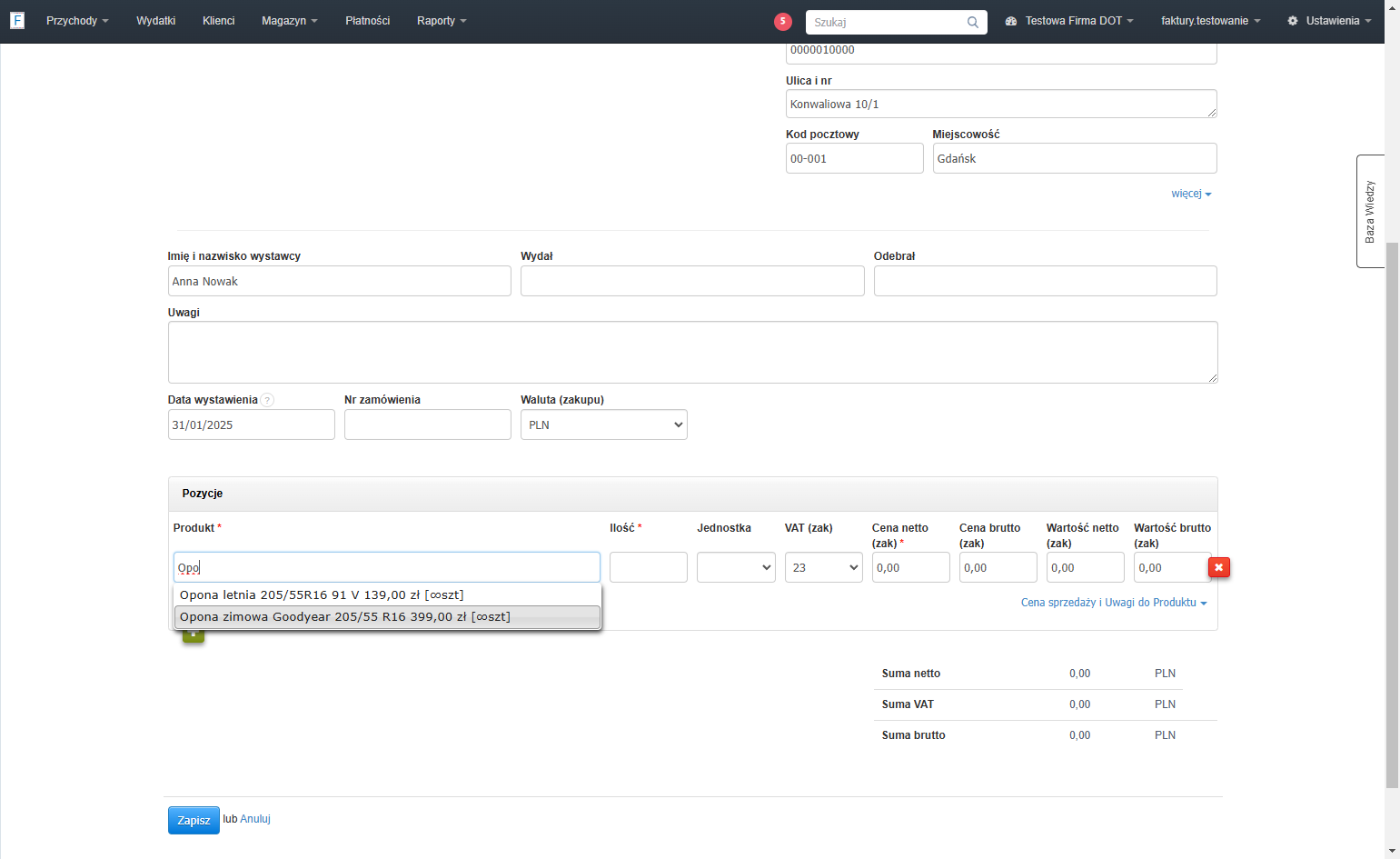Image resolution: width=1400 pixels, height=859 pixels.
Task: Click the Data wystawienia date field
Action: 252,425
